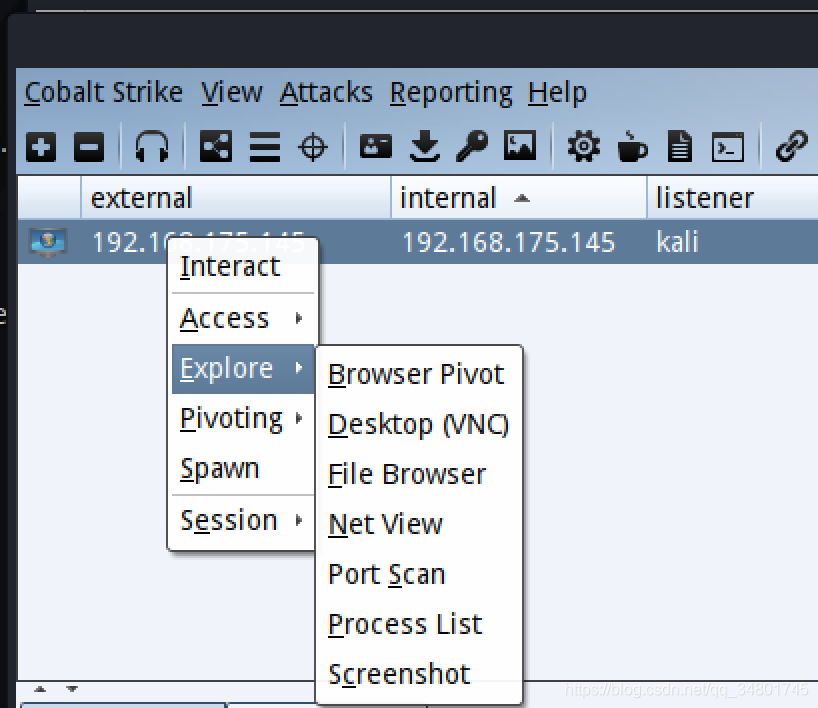The image size is (818, 708).
Task: Click the gear payload generator icon
Action: pos(584,146)
